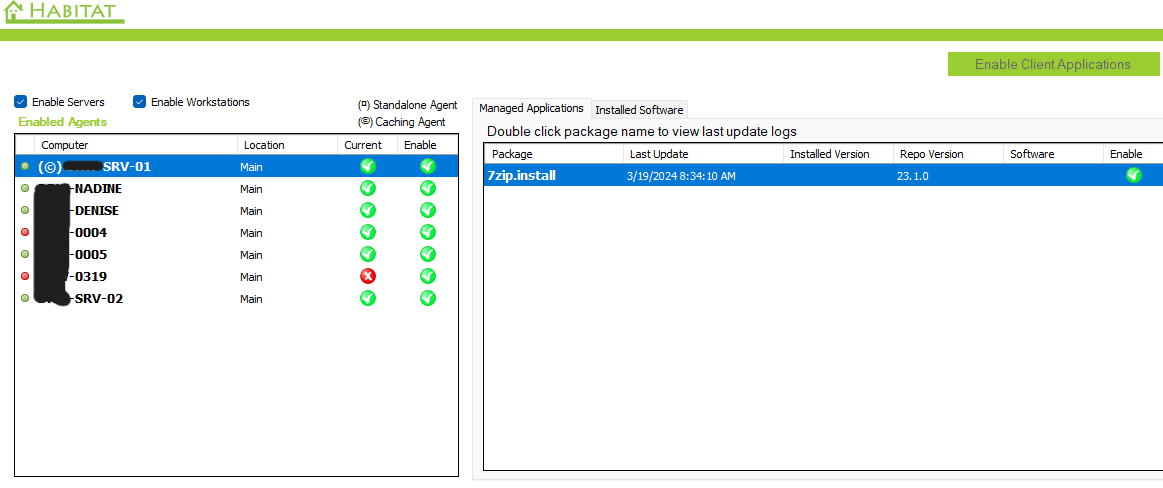
Task: Click the Habitat house logo icon
Action: (13, 12)
